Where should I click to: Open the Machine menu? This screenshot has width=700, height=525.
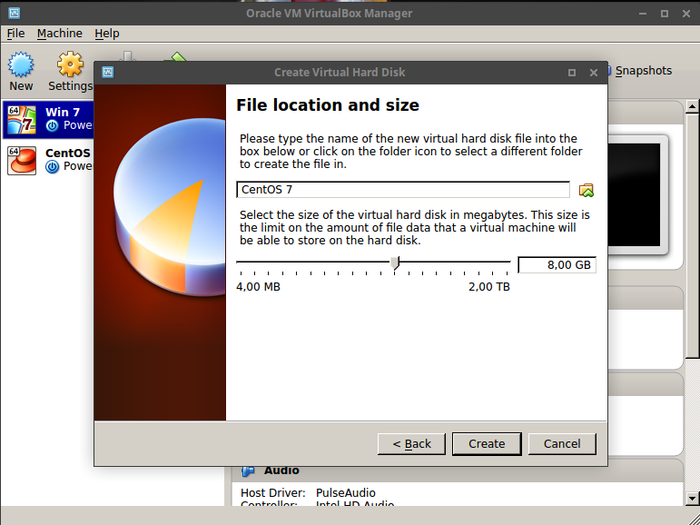click(x=59, y=33)
